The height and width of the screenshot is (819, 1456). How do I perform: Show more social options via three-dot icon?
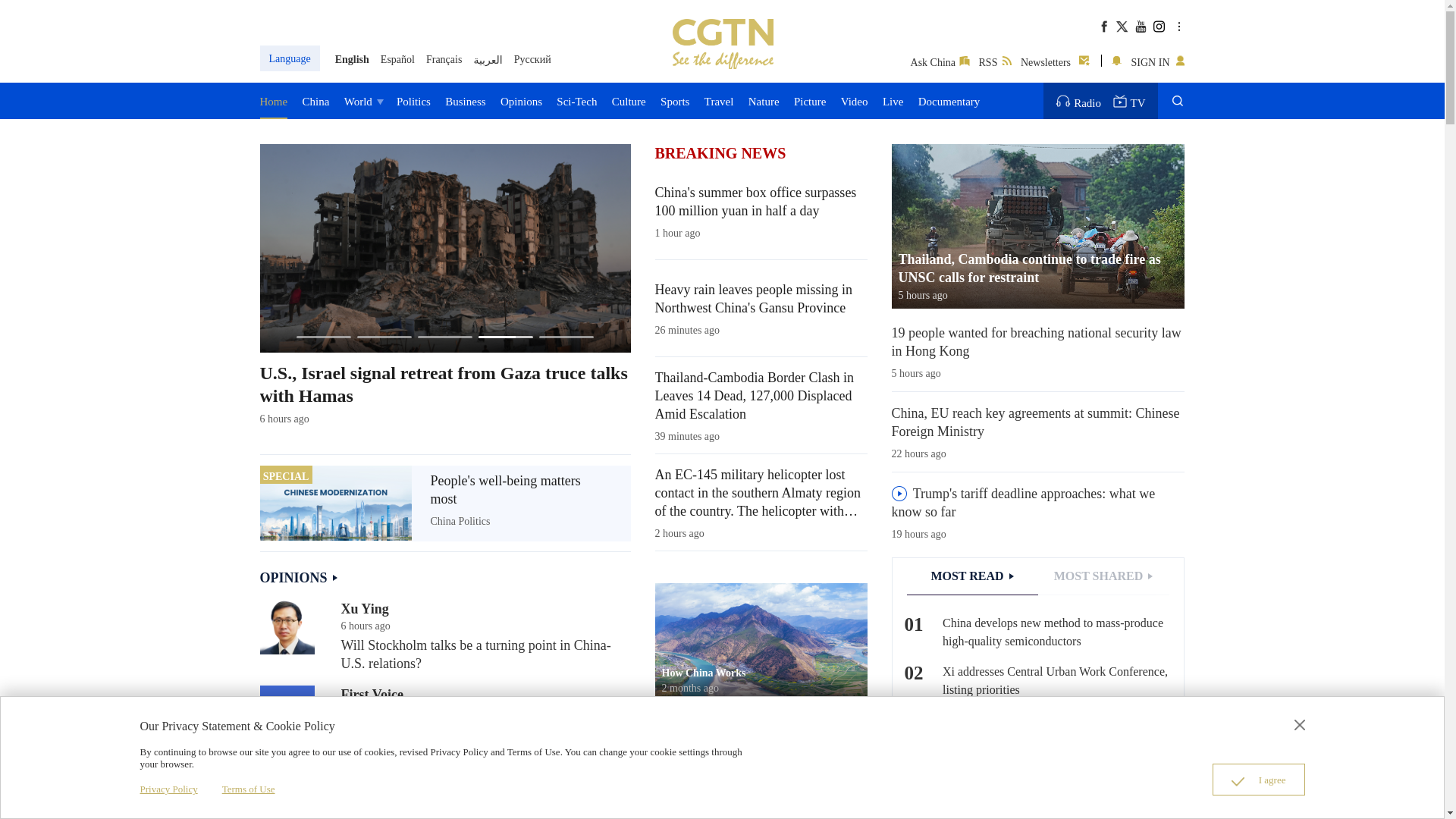[x=1179, y=27]
